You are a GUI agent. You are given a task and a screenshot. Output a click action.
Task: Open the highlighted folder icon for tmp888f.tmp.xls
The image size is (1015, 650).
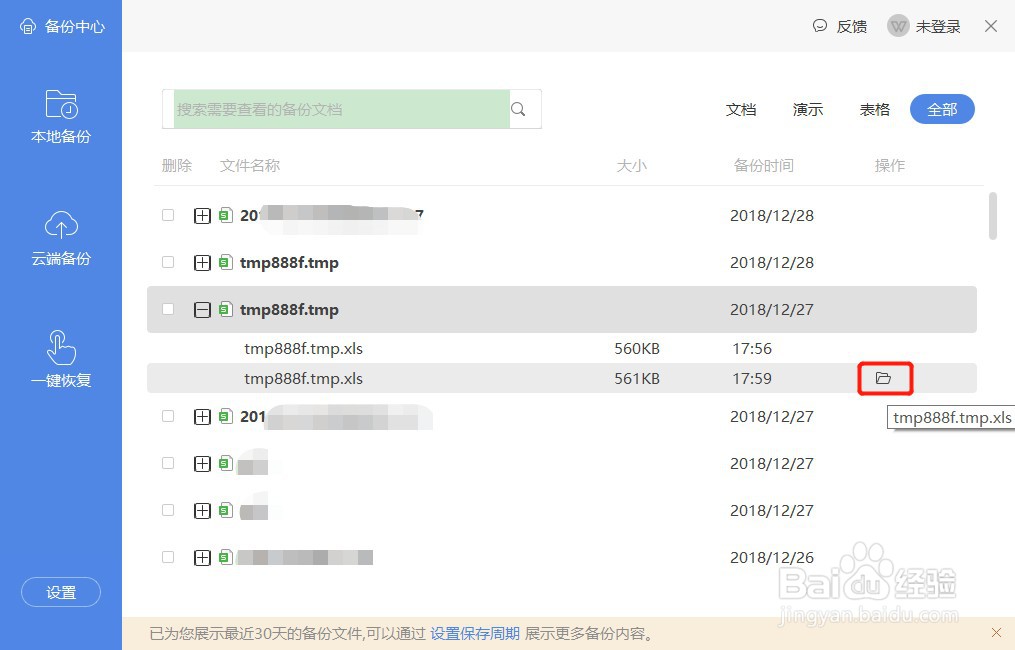pos(885,378)
